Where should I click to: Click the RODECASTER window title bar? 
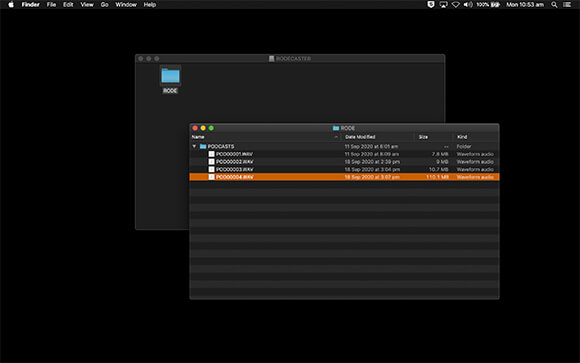290,58
